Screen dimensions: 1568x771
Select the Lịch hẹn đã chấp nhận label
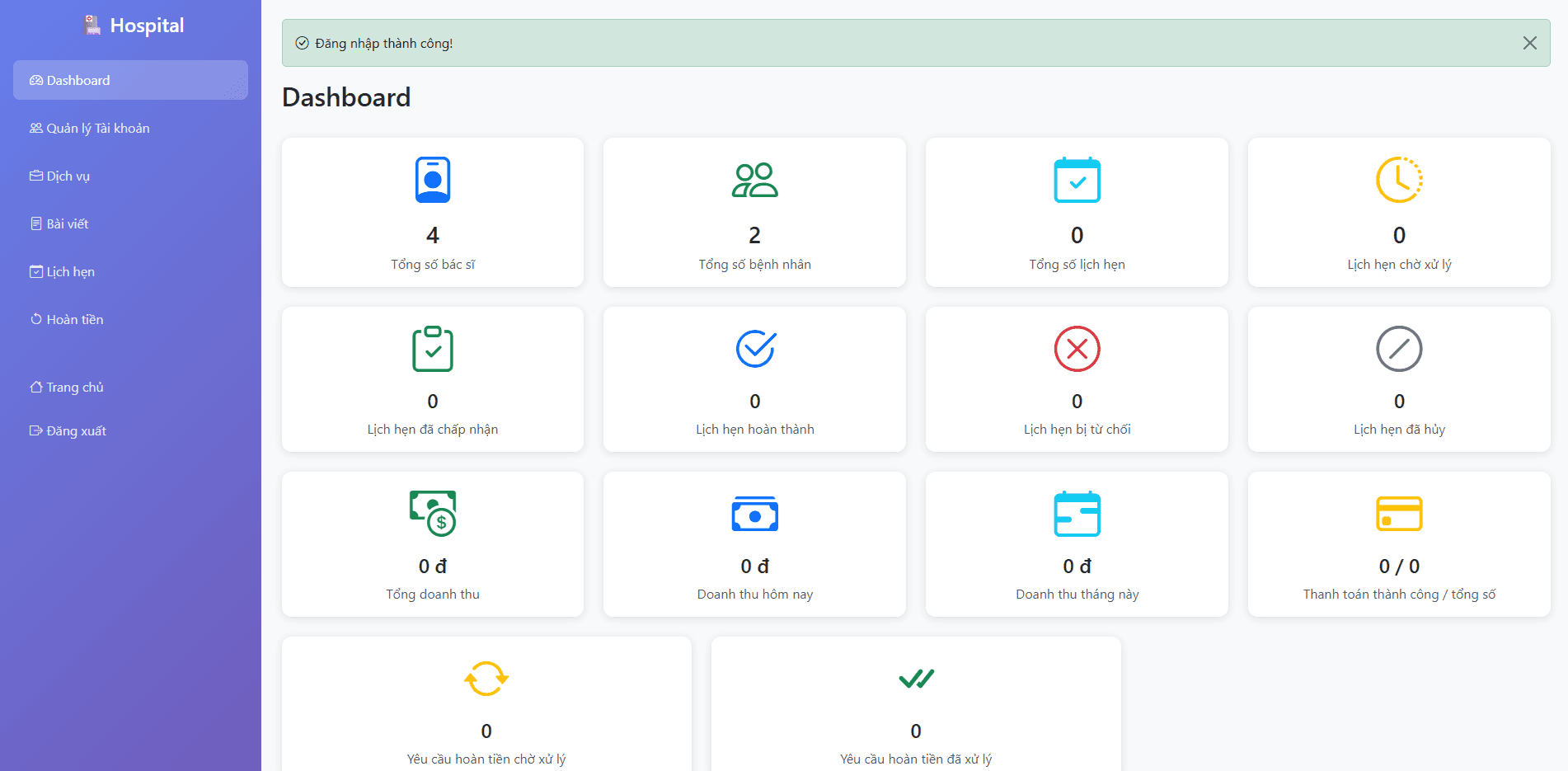[433, 429]
